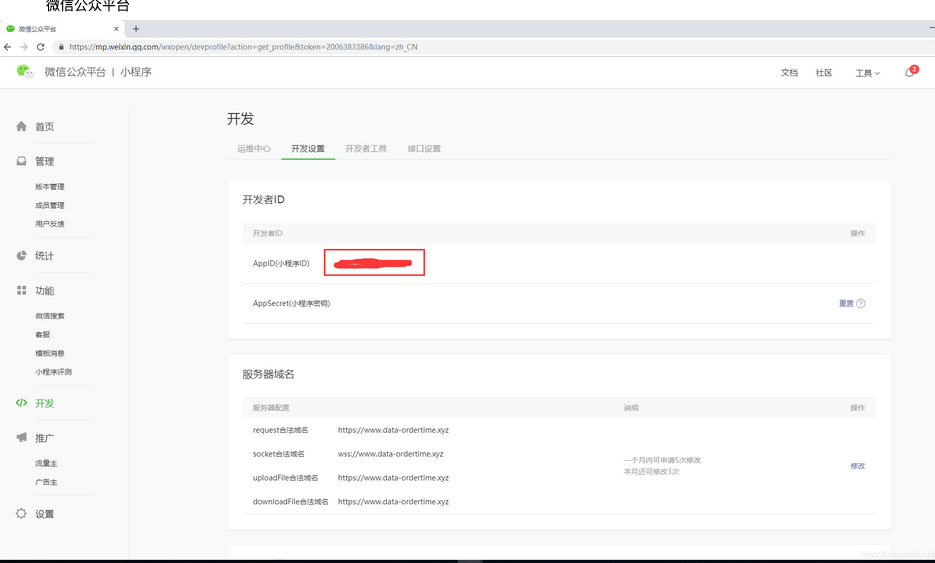Click the padlock icon in address bar

(x=61, y=47)
